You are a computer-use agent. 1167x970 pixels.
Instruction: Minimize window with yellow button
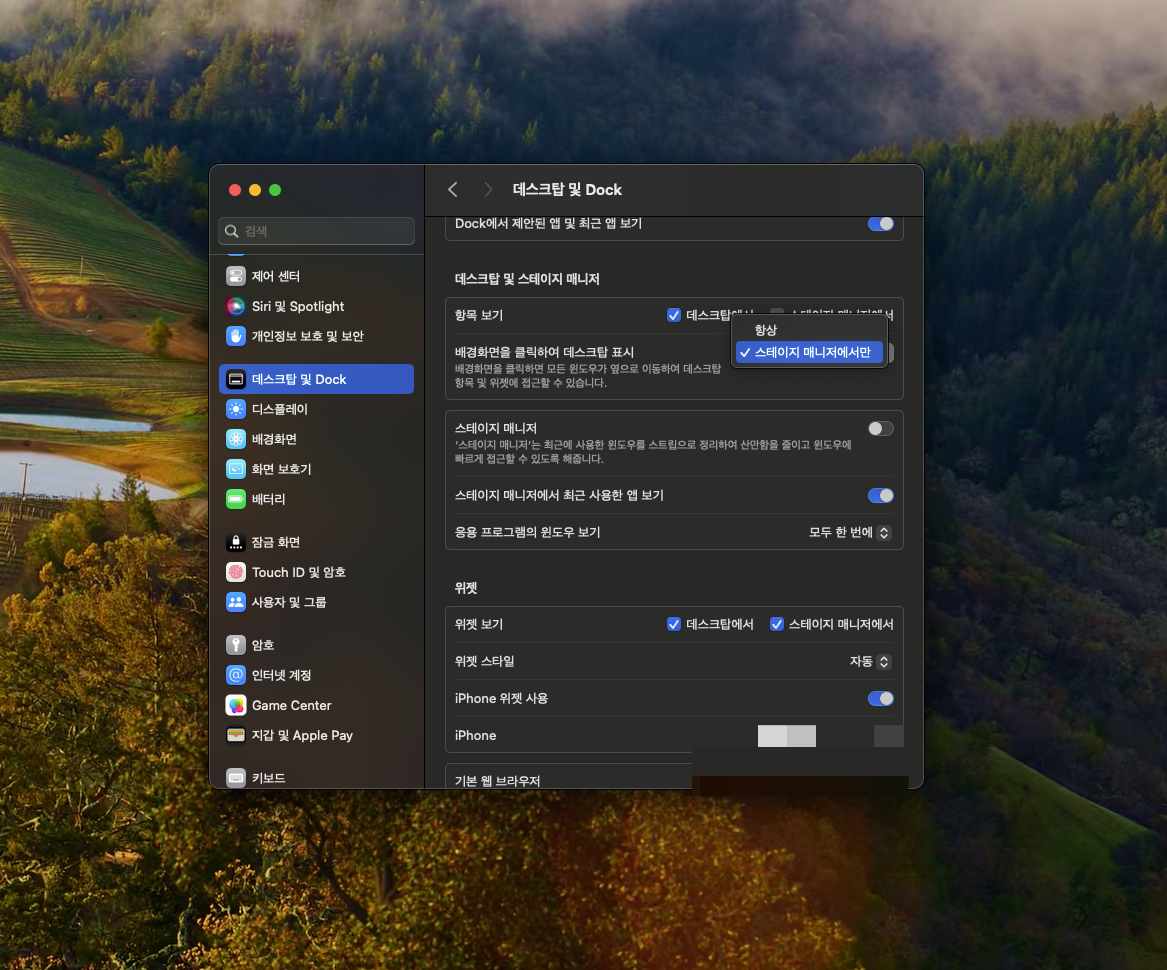[255, 190]
